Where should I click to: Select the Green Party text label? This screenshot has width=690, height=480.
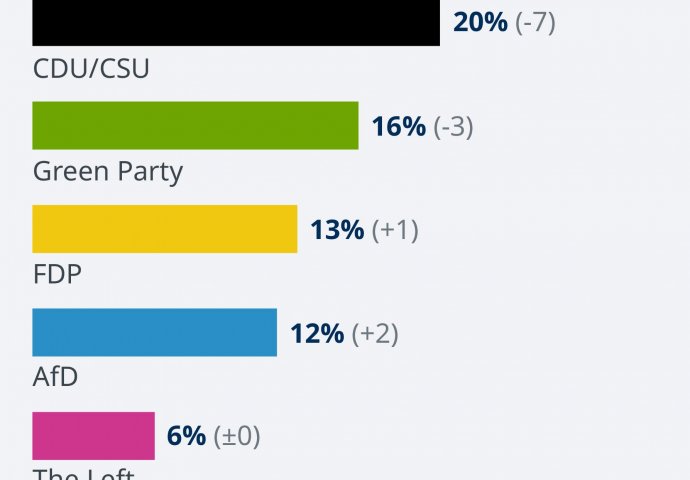pyautogui.click(x=108, y=171)
